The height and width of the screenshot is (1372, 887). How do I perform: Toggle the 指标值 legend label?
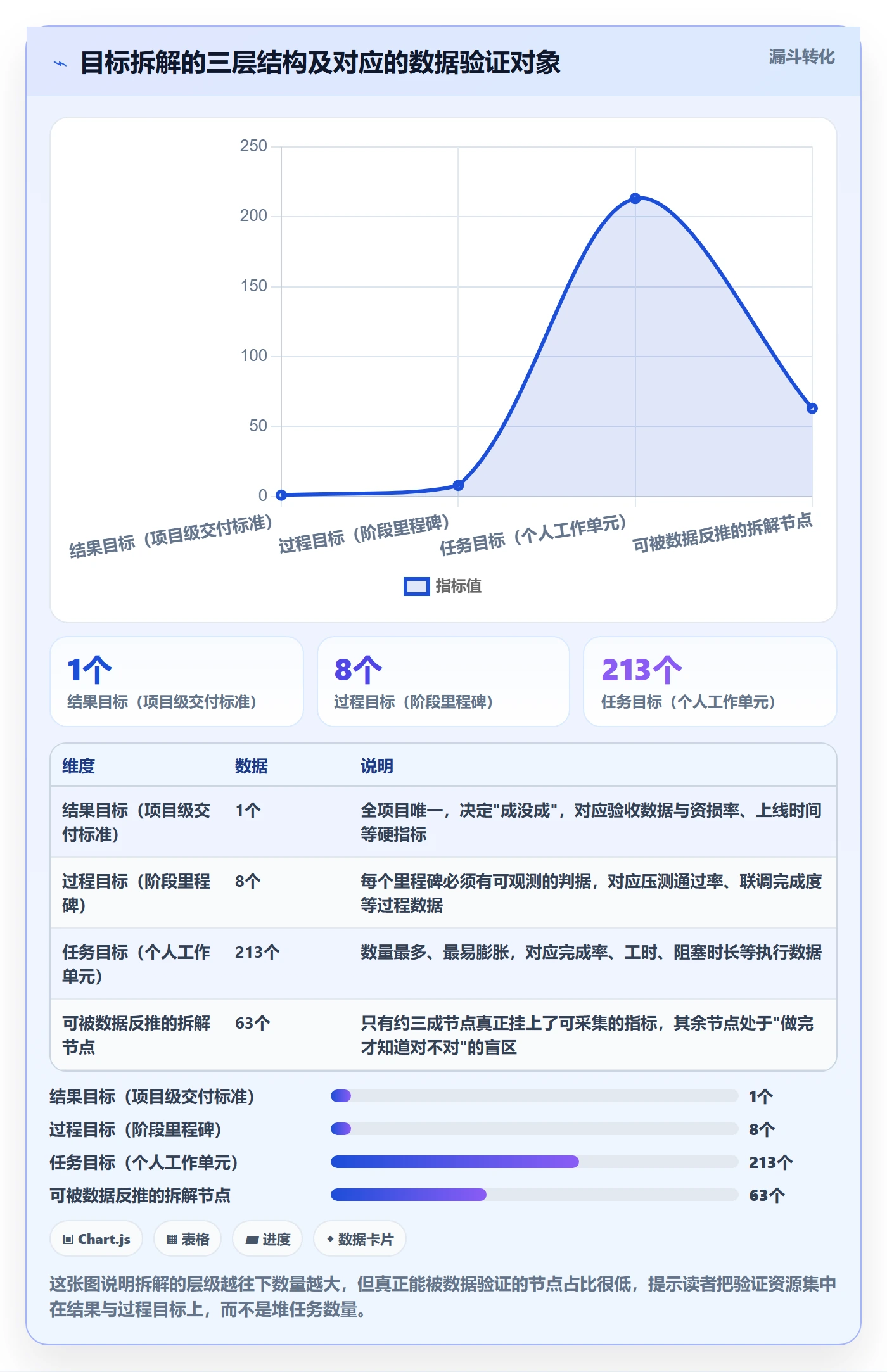(458, 587)
